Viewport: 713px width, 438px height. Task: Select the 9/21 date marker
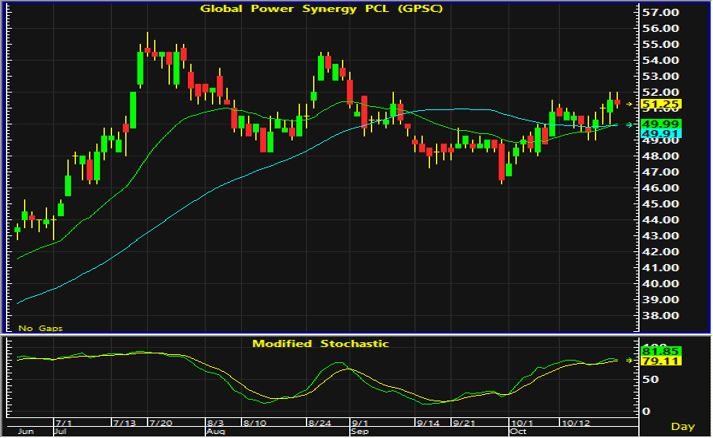coord(464,423)
